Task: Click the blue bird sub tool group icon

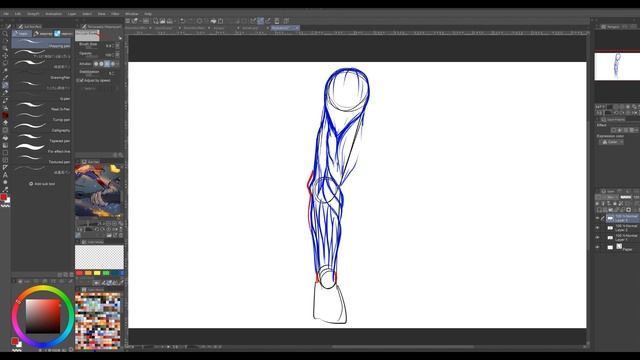Action: tap(57, 33)
